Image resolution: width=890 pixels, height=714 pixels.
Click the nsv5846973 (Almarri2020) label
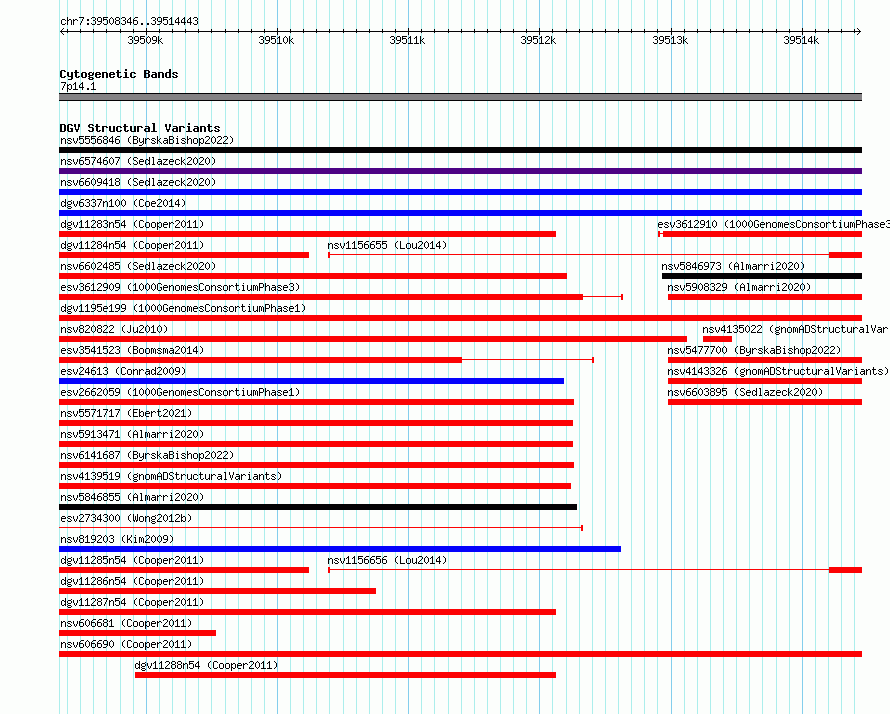pos(733,266)
